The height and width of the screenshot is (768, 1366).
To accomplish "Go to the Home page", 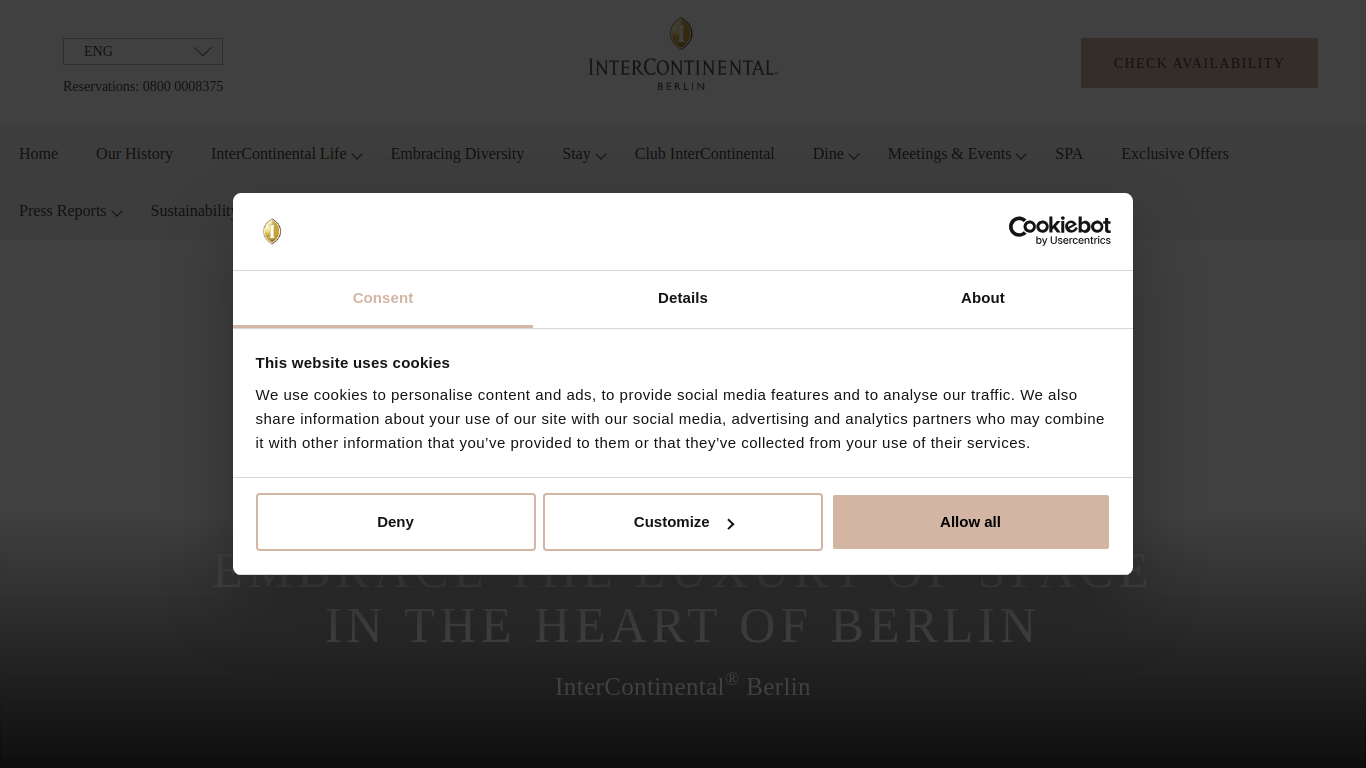I will [38, 154].
